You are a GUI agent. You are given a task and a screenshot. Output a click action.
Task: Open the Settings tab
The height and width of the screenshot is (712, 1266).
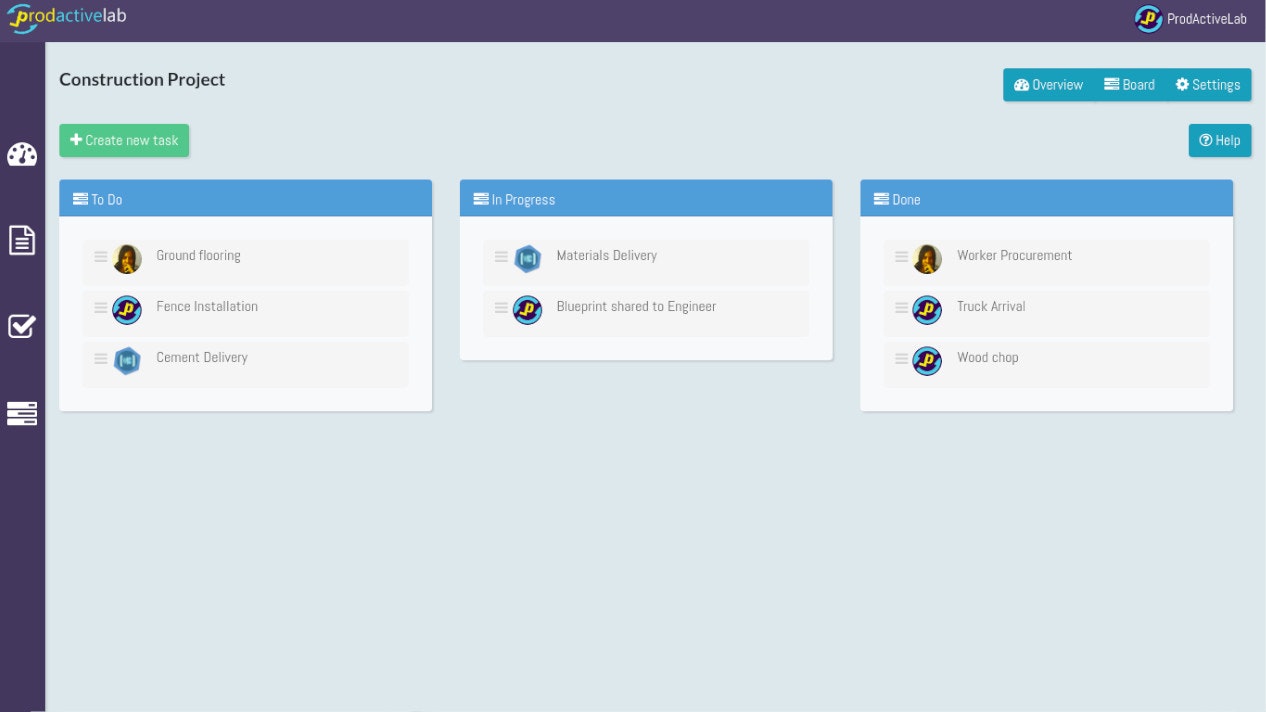(x=1208, y=85)
